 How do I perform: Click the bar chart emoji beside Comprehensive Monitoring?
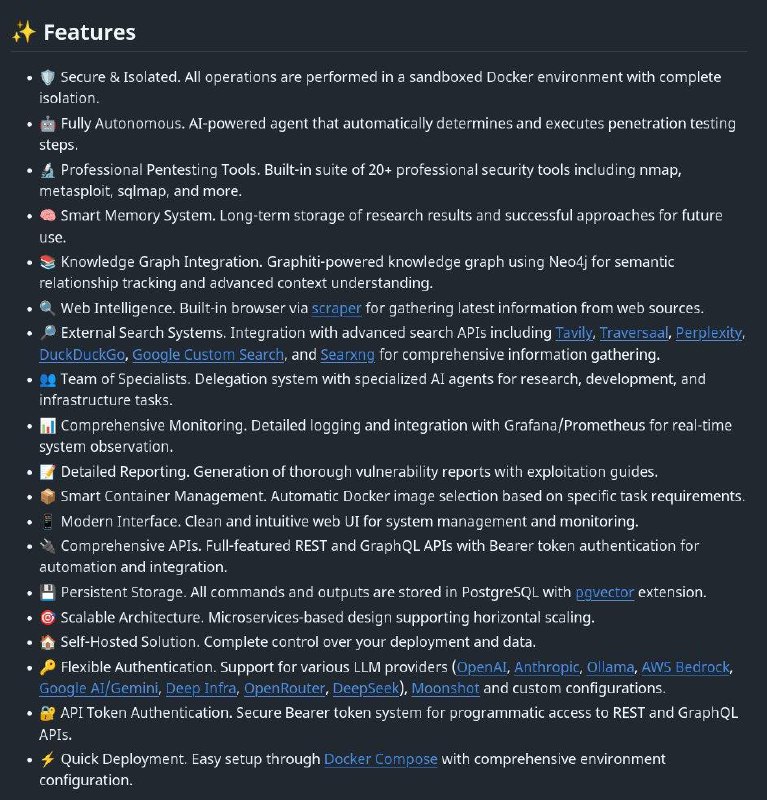(x=48, y=426)
